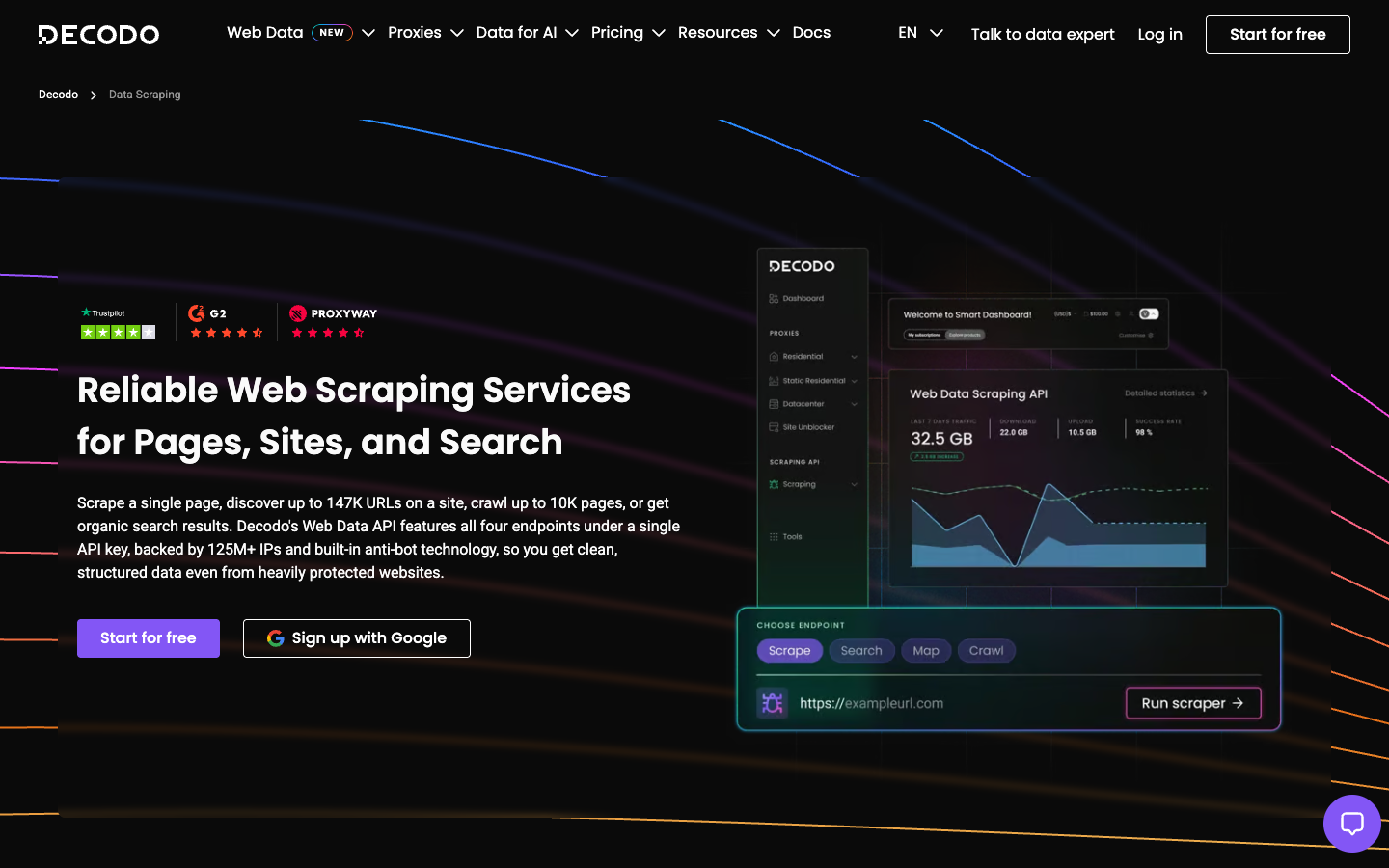Click the Run scraper button

pos(1193,703)
